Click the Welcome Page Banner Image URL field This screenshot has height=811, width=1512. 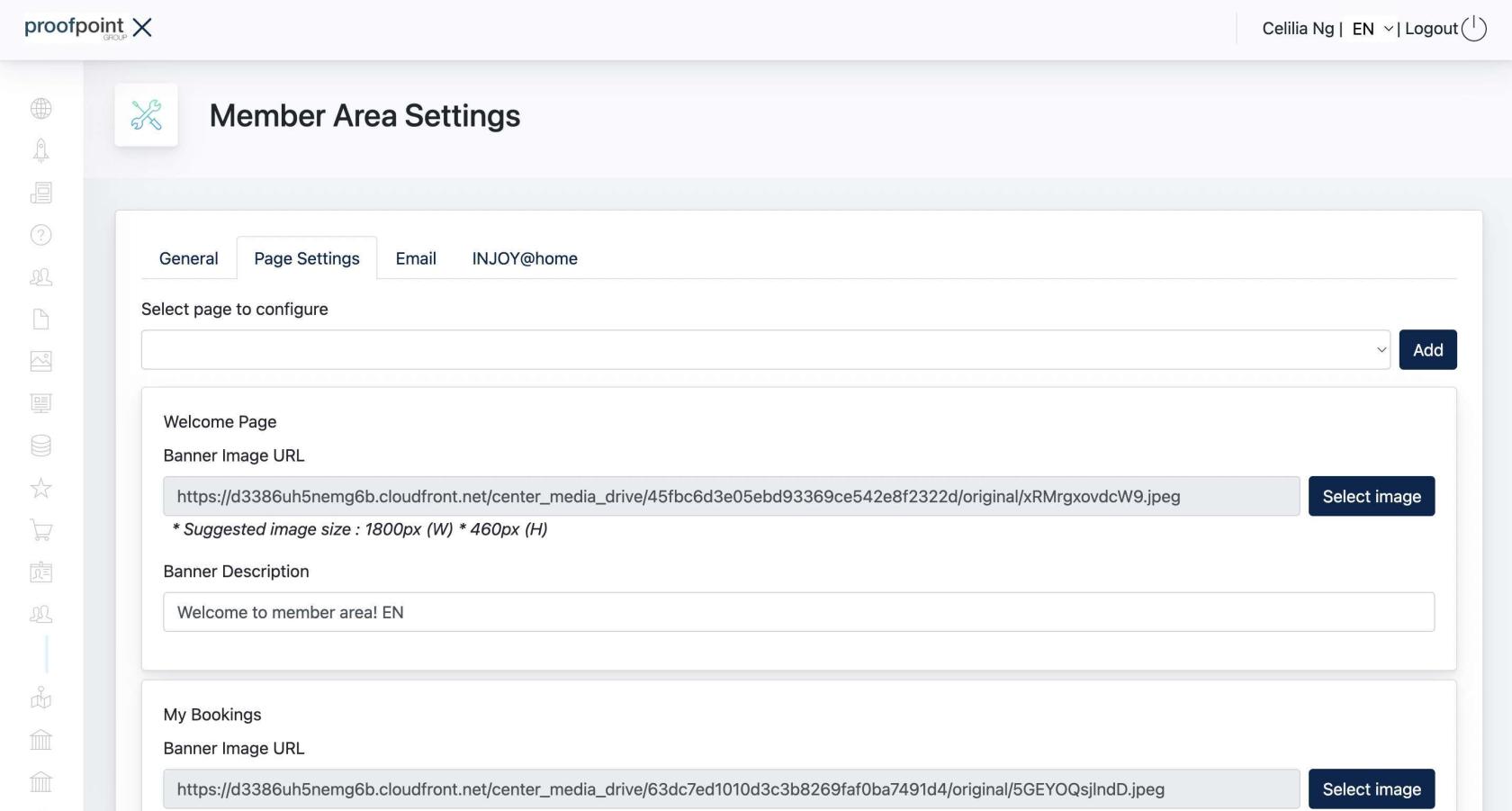[x=732, y=496]
